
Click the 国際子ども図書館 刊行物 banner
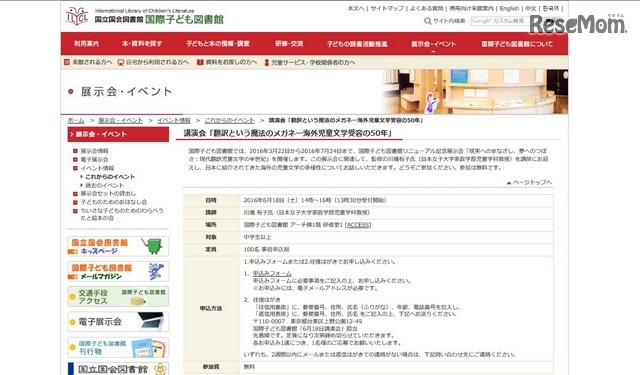point(118,347)
